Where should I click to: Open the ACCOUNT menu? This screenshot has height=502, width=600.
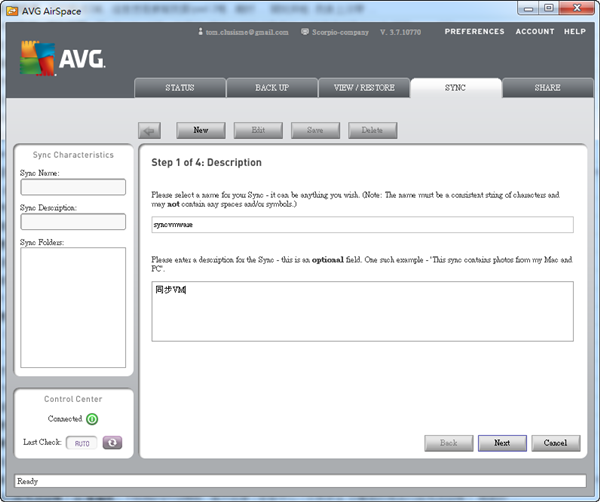[x=535, y=31]
